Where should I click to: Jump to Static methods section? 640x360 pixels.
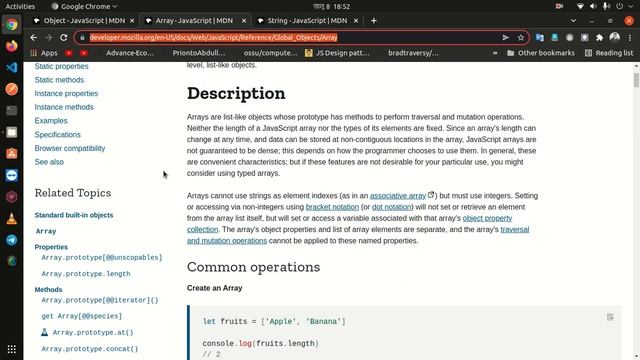click(x=59, y=80)
